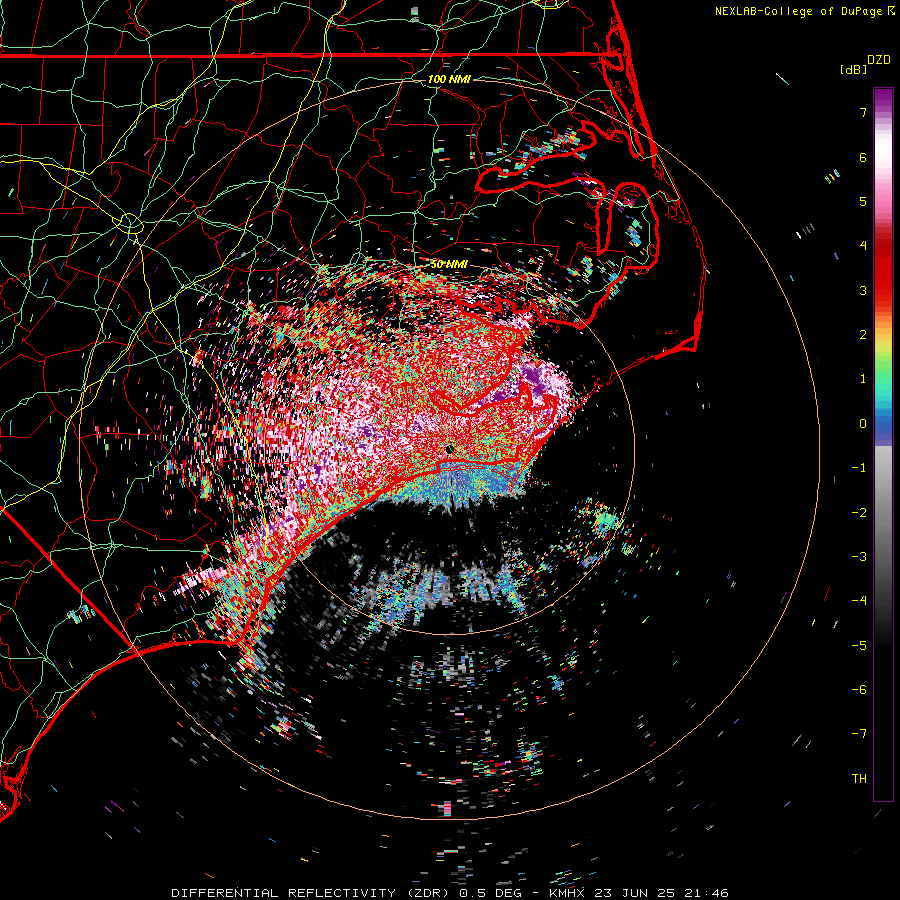Click the 1 value on the color scale
The image size is (900, 900).
[863, 379]
